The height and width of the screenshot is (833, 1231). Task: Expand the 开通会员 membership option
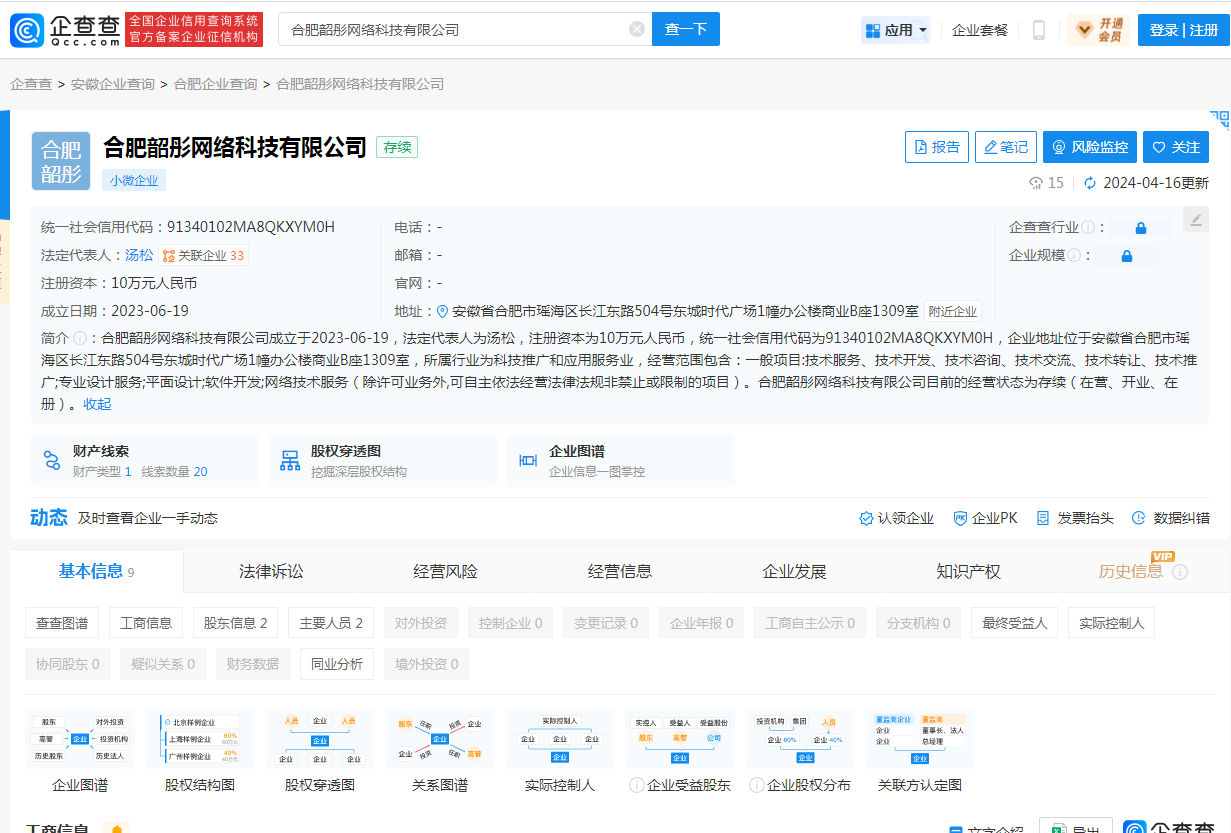(1098, 29)
